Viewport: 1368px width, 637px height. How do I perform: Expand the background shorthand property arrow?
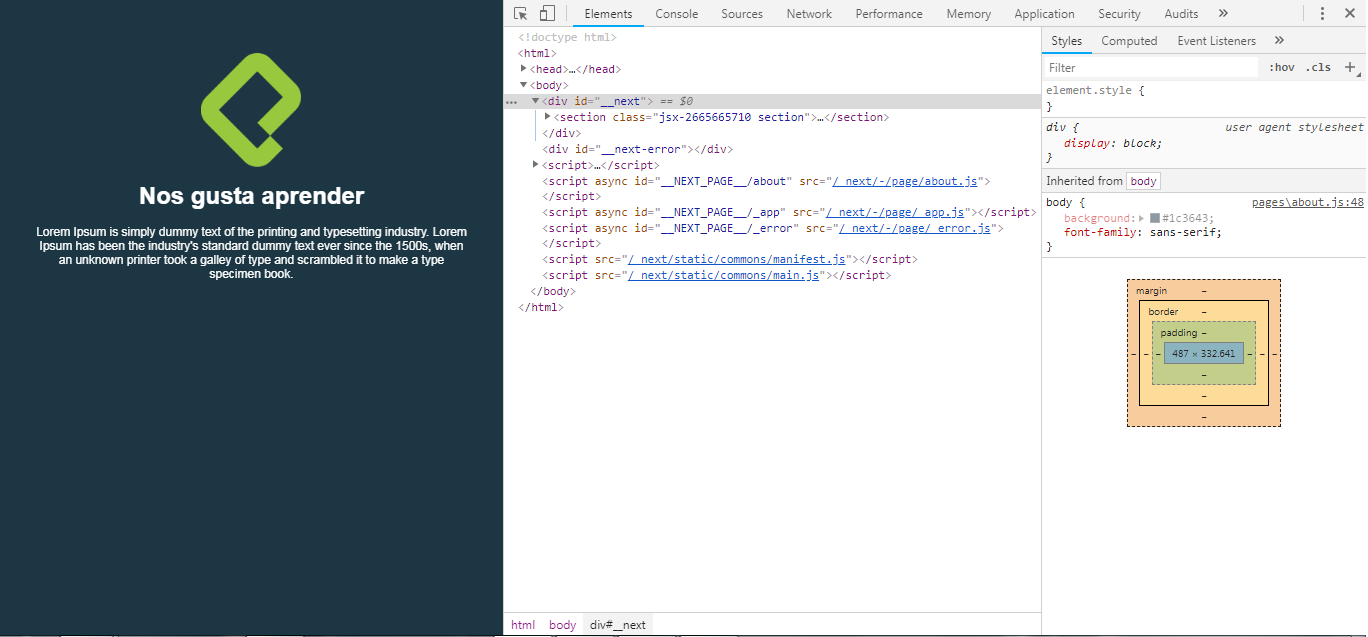(x=1141, y=218)
